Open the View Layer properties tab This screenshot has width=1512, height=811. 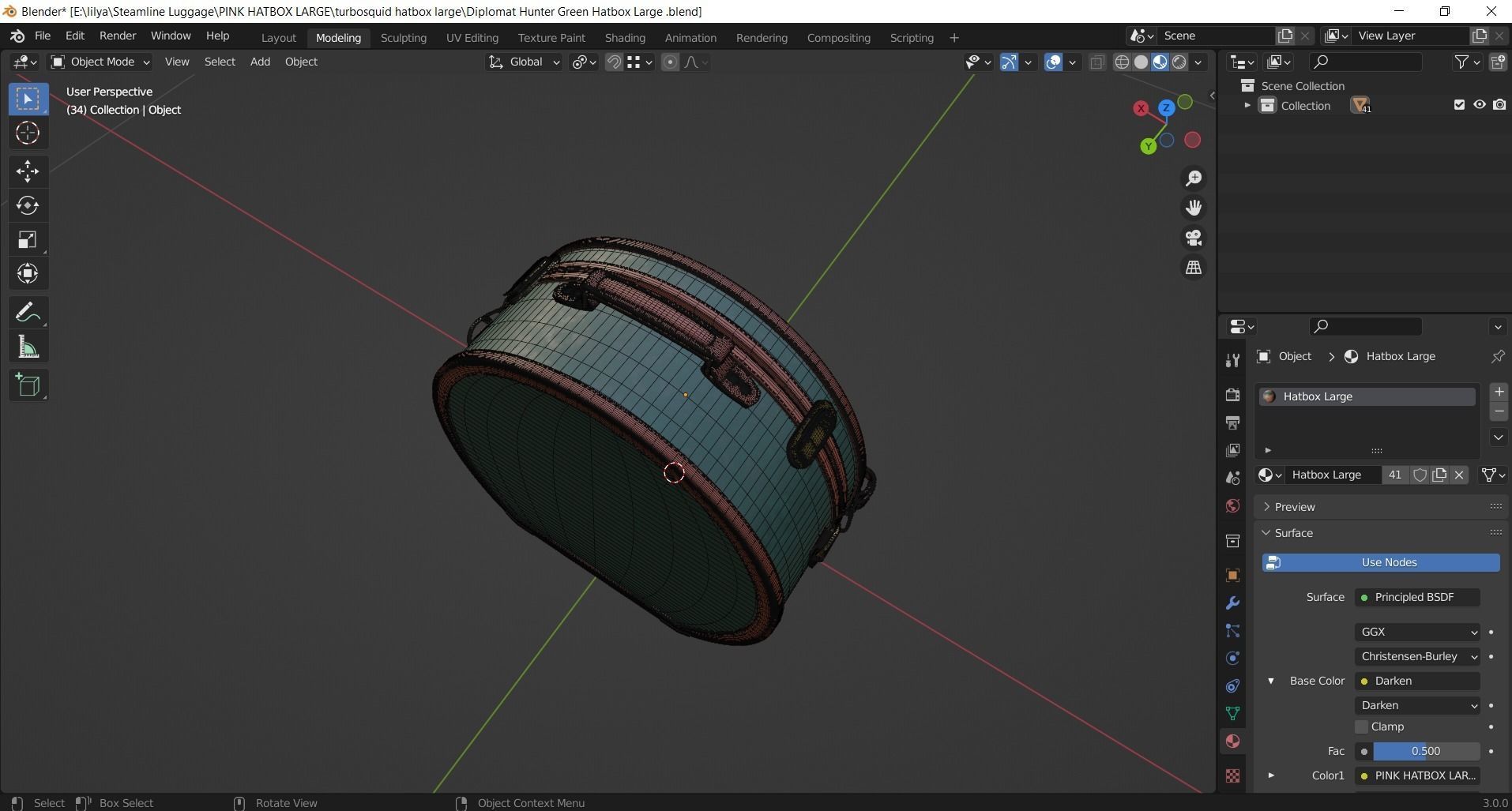click(x=1232, y=450)
